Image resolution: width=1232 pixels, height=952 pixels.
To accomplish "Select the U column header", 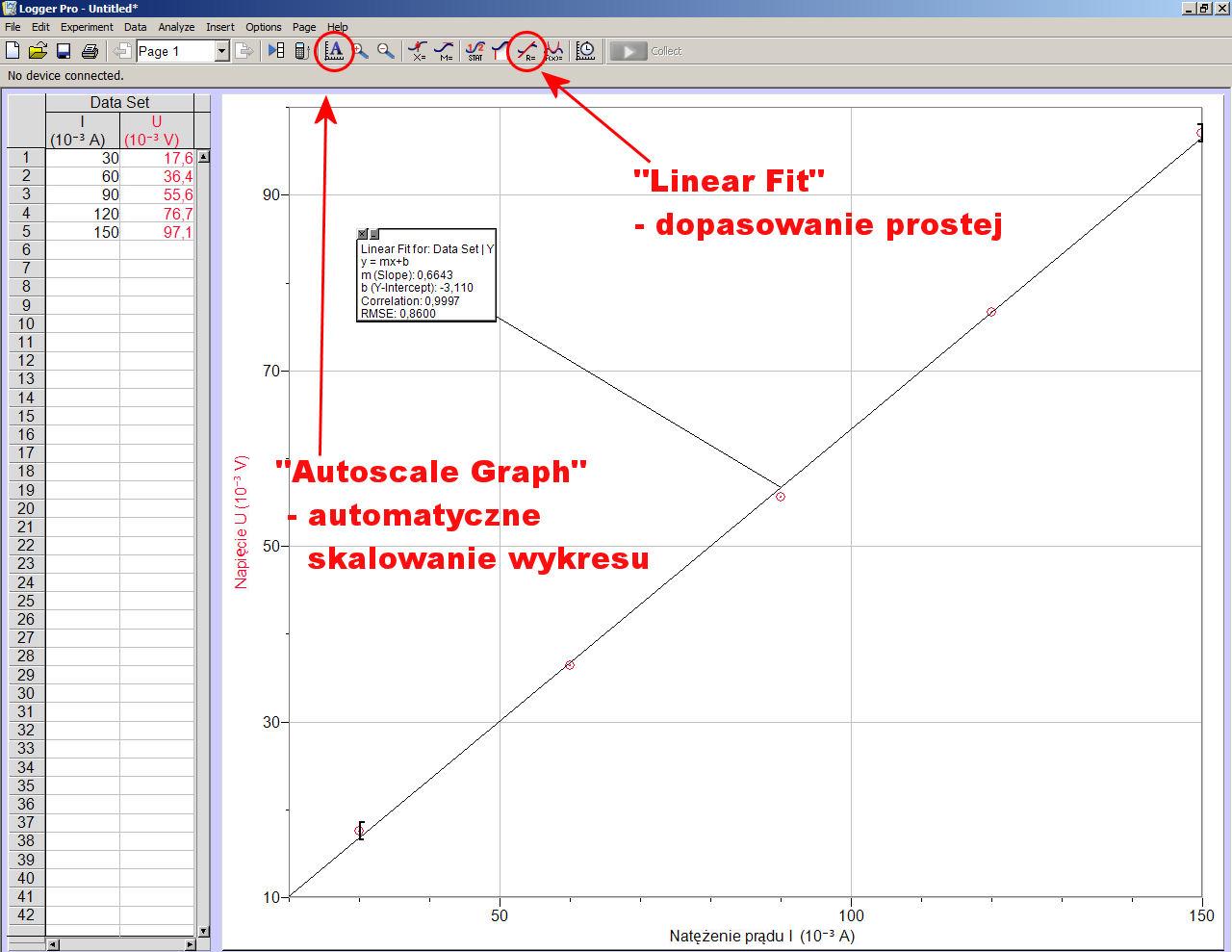I will coord(157,130).
